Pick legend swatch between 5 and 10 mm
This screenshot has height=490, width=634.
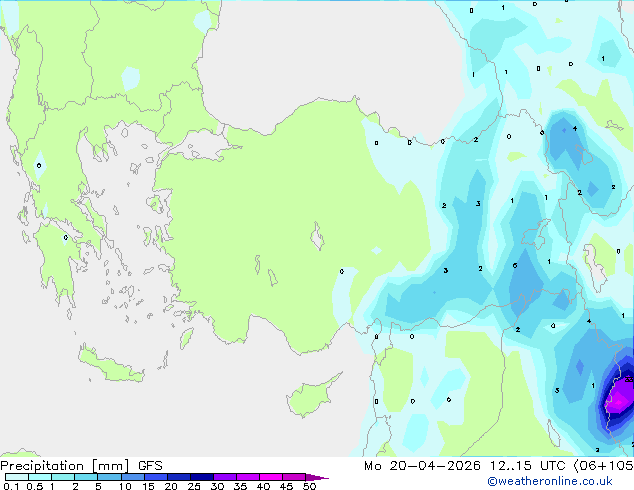click(x=109, y=477)
